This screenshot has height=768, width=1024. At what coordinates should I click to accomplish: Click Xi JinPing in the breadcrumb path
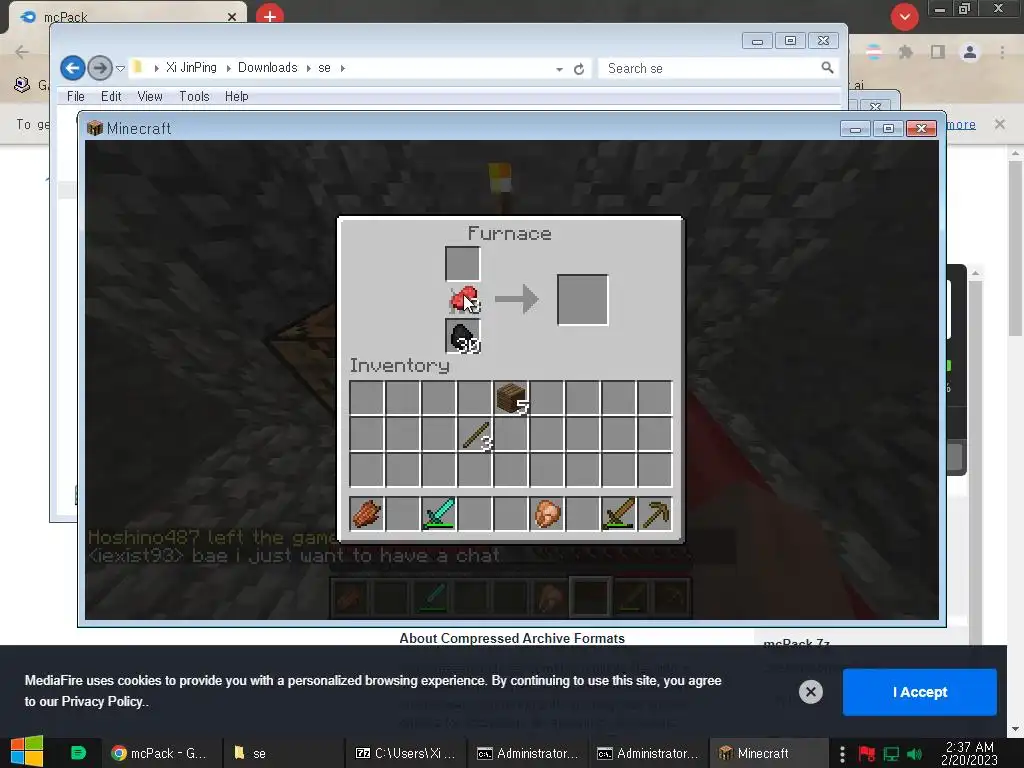coord(191,67)
